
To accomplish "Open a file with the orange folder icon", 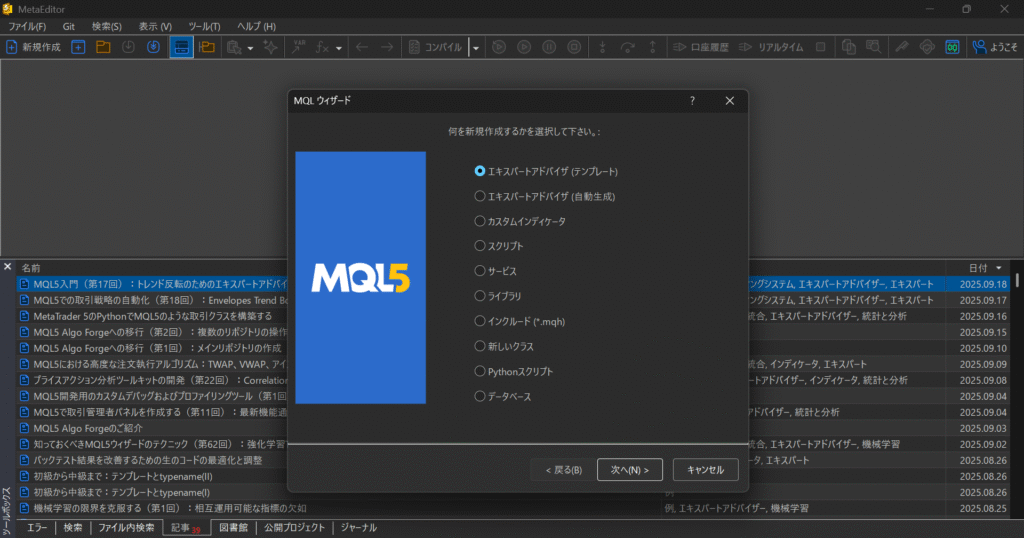I will pos(103,47).
